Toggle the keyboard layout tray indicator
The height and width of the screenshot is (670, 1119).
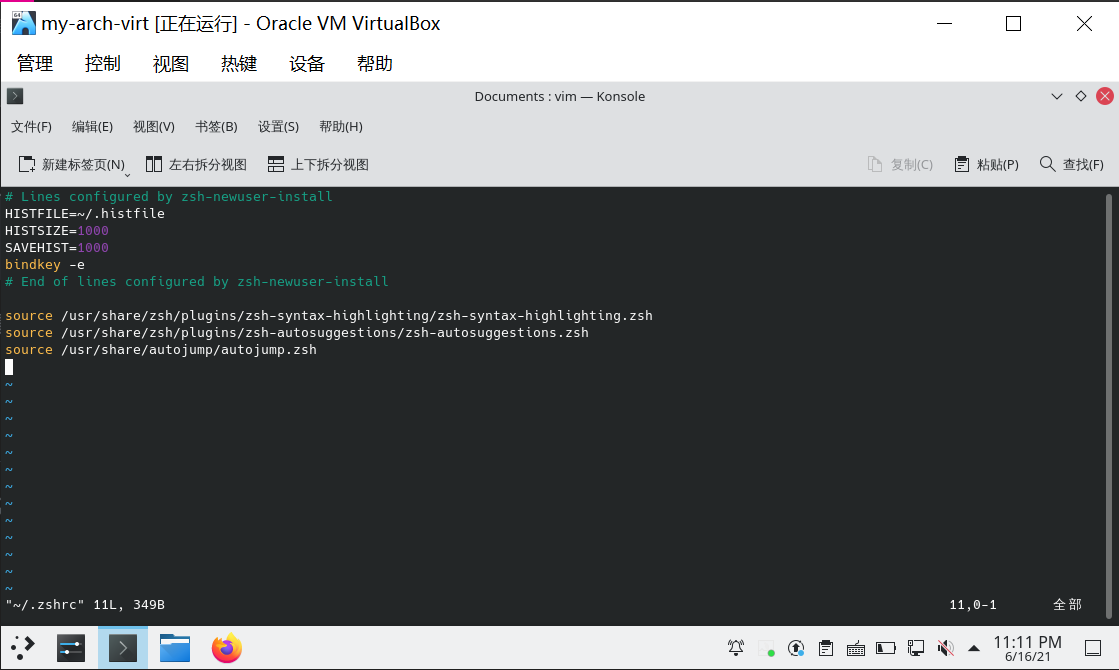[x=855, y=648]
